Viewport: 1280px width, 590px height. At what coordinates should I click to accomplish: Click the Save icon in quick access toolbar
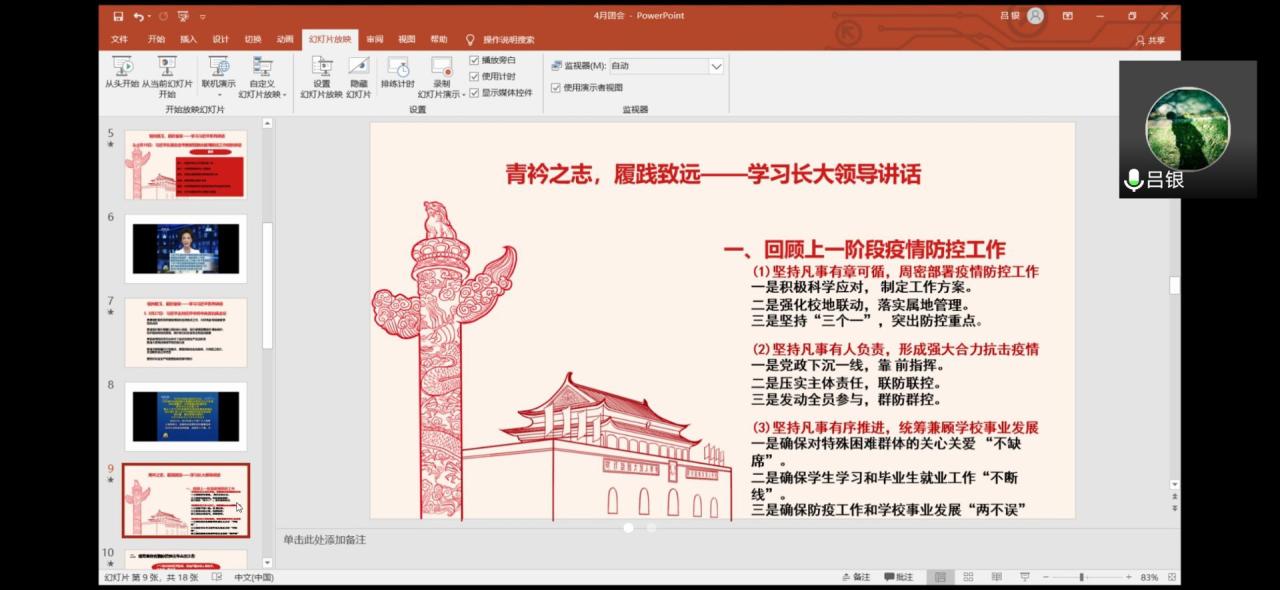(118, 16)
